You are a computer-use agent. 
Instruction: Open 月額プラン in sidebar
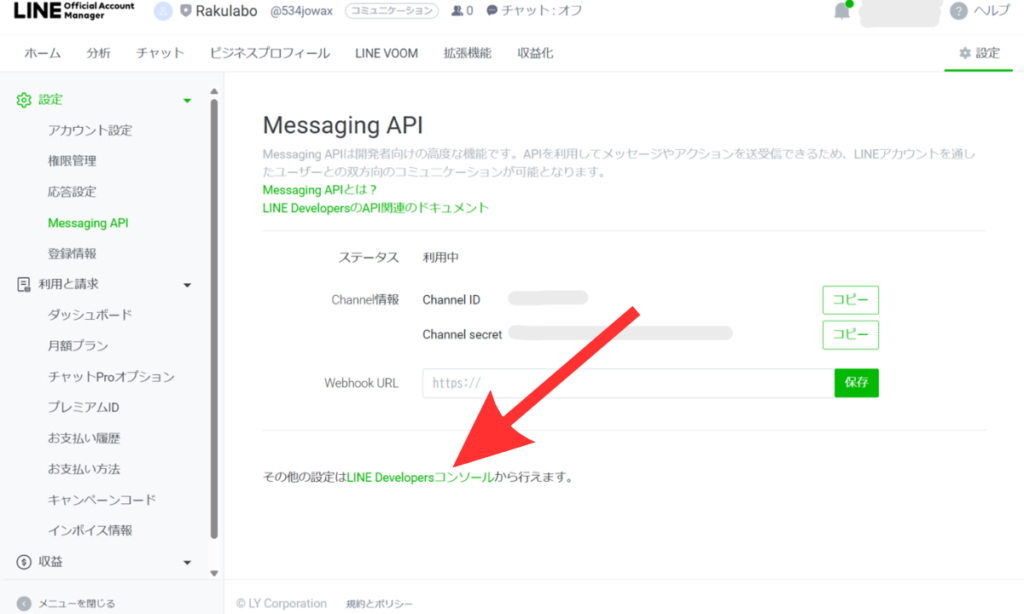pyautogui.click(x=78, y=346)
